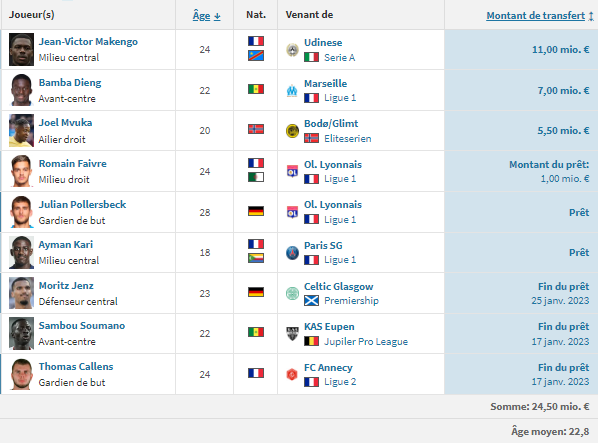Open Bamba Dieng player link
The width and height of the screenshot is (598, 443).
[70, 82]
